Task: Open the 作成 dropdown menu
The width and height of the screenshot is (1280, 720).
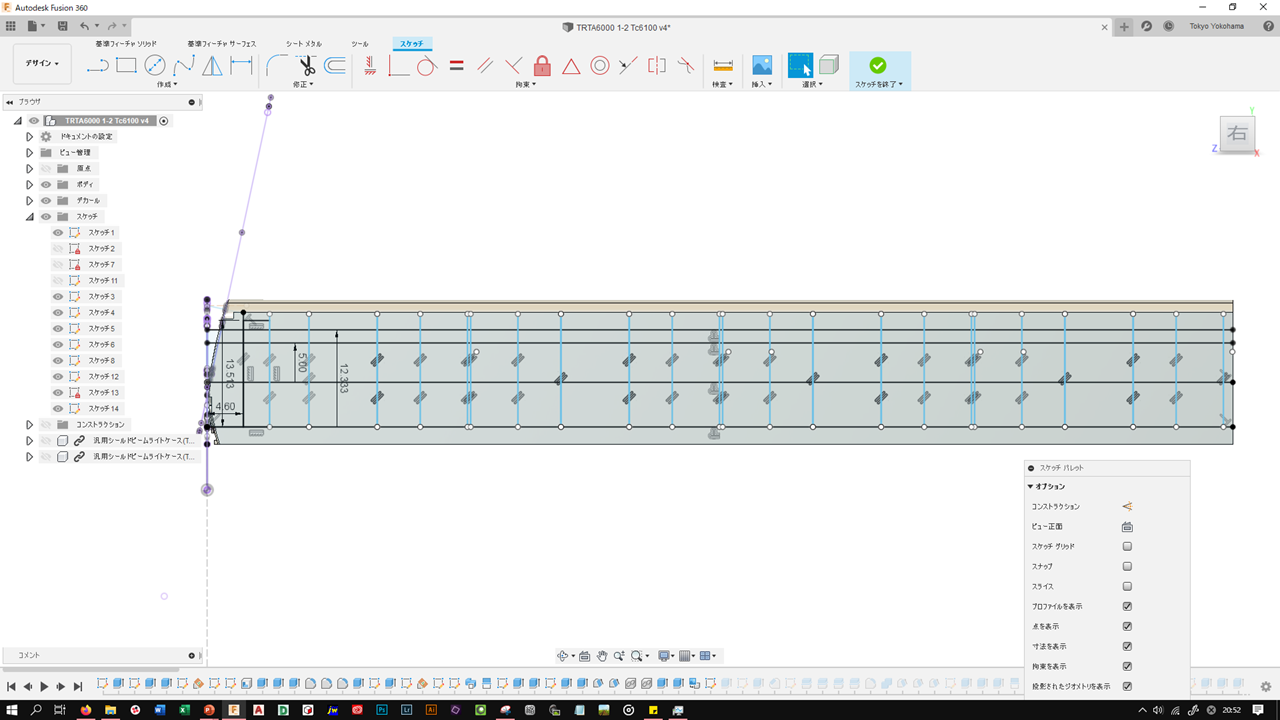Action: 167,85
